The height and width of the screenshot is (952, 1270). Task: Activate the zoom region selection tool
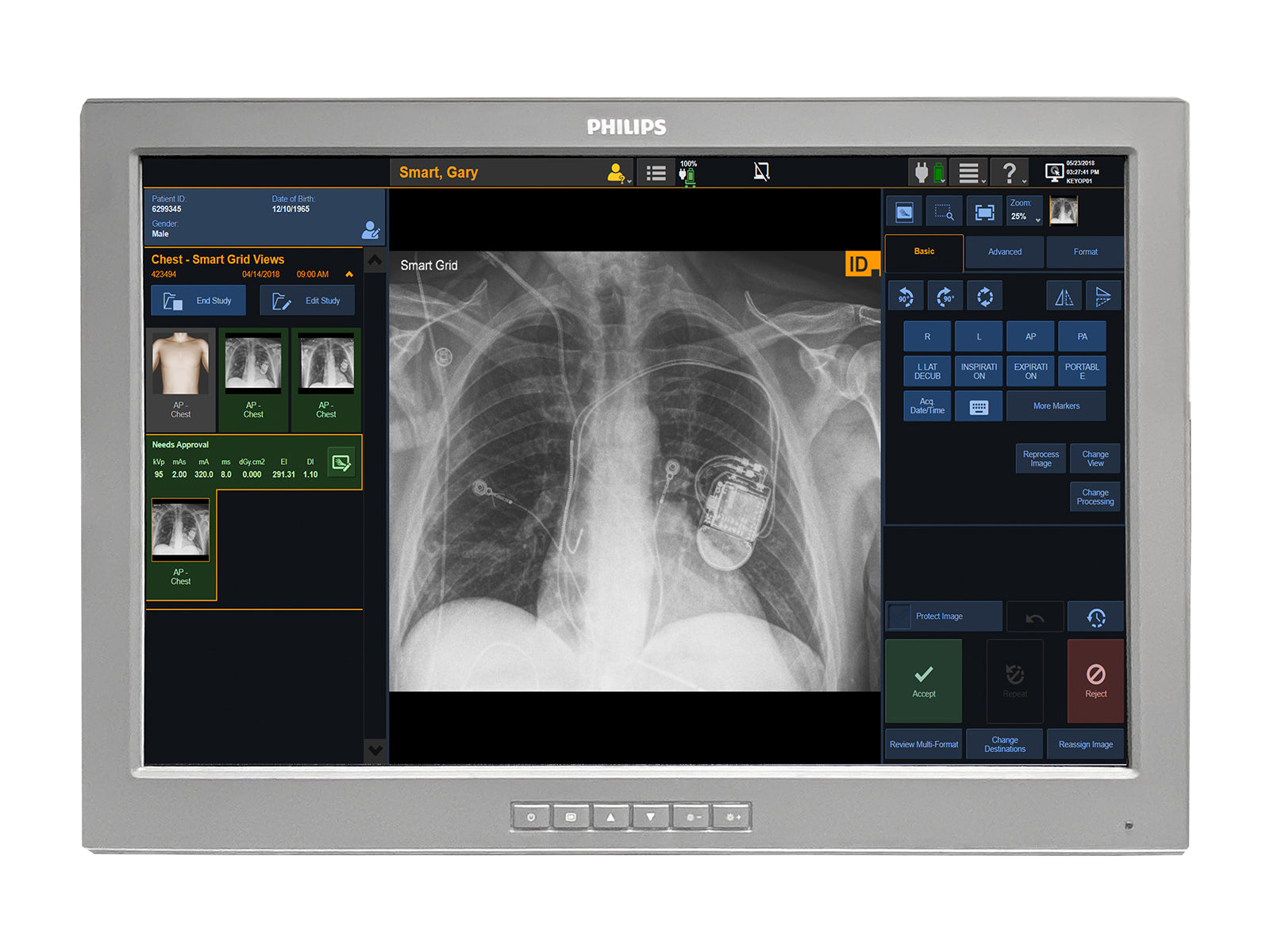944,211
